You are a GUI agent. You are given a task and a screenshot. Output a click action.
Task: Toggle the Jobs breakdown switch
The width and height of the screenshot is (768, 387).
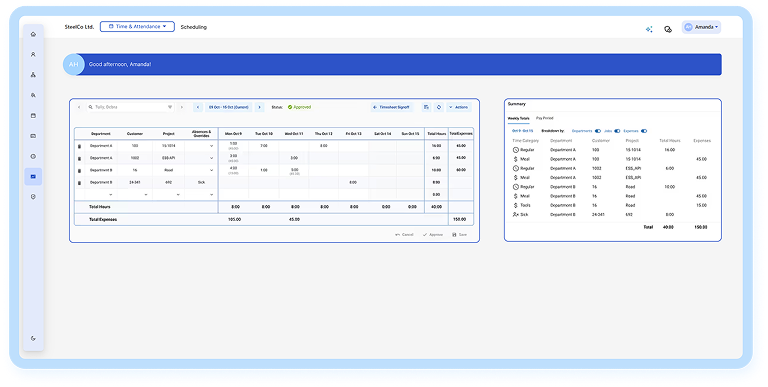[x=617, y=131]
